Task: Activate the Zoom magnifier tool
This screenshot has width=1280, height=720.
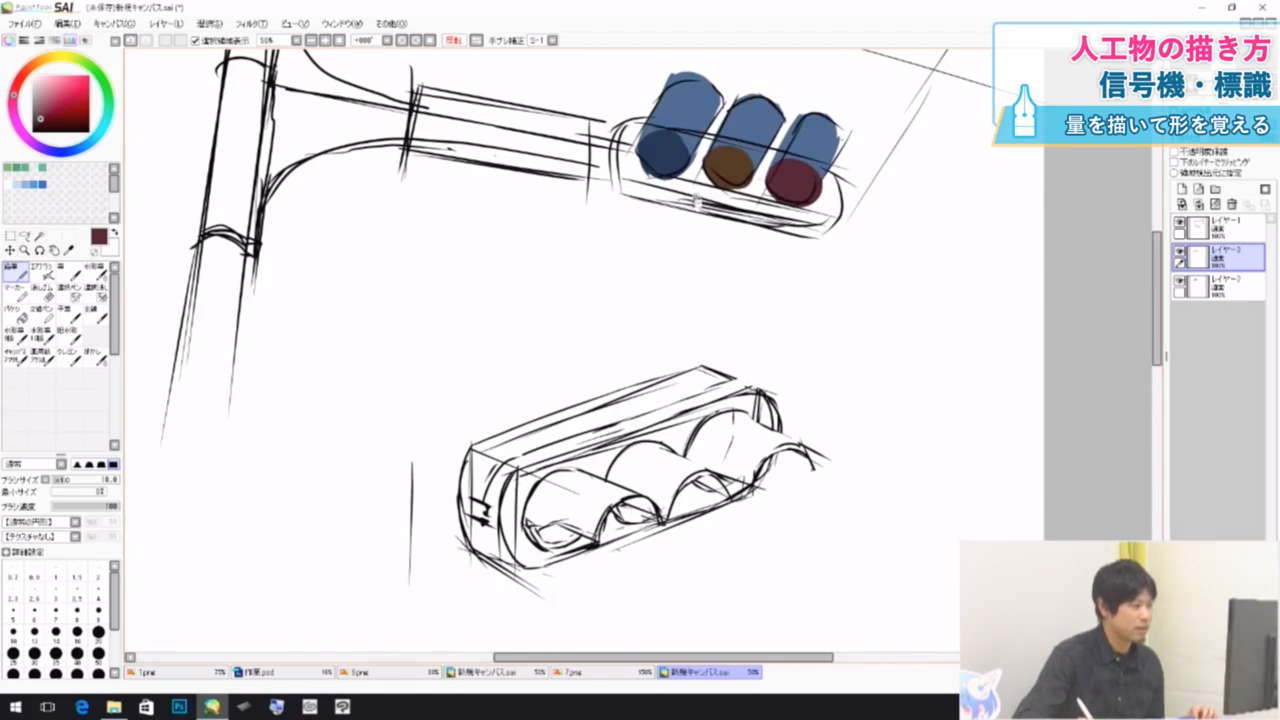Action: click(x=23, y=250)
